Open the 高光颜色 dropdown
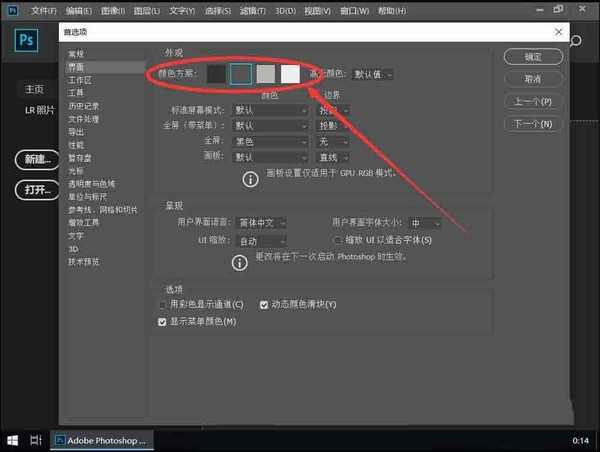600x452 pixels. pyautogui.click(x=375, y=74)
